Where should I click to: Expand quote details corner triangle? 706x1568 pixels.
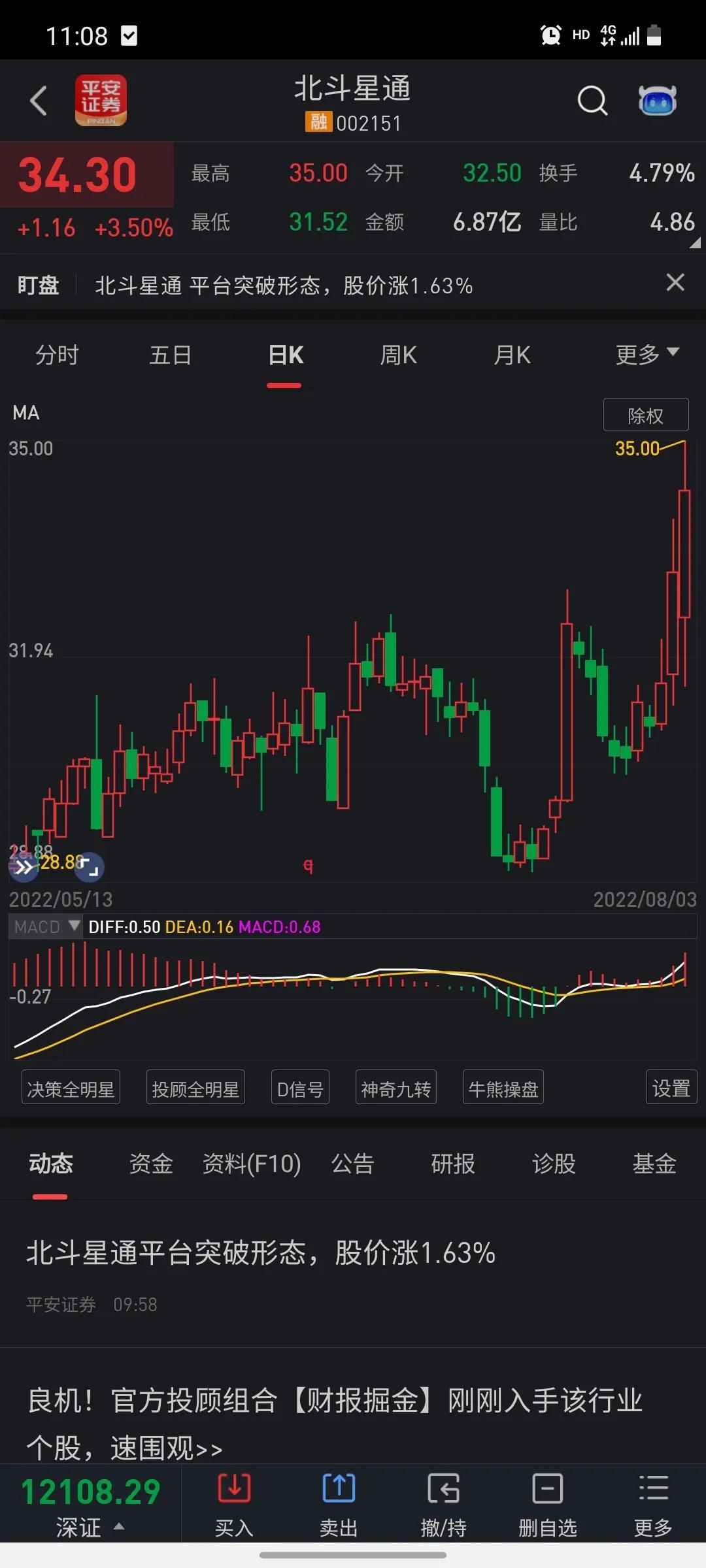695,243
